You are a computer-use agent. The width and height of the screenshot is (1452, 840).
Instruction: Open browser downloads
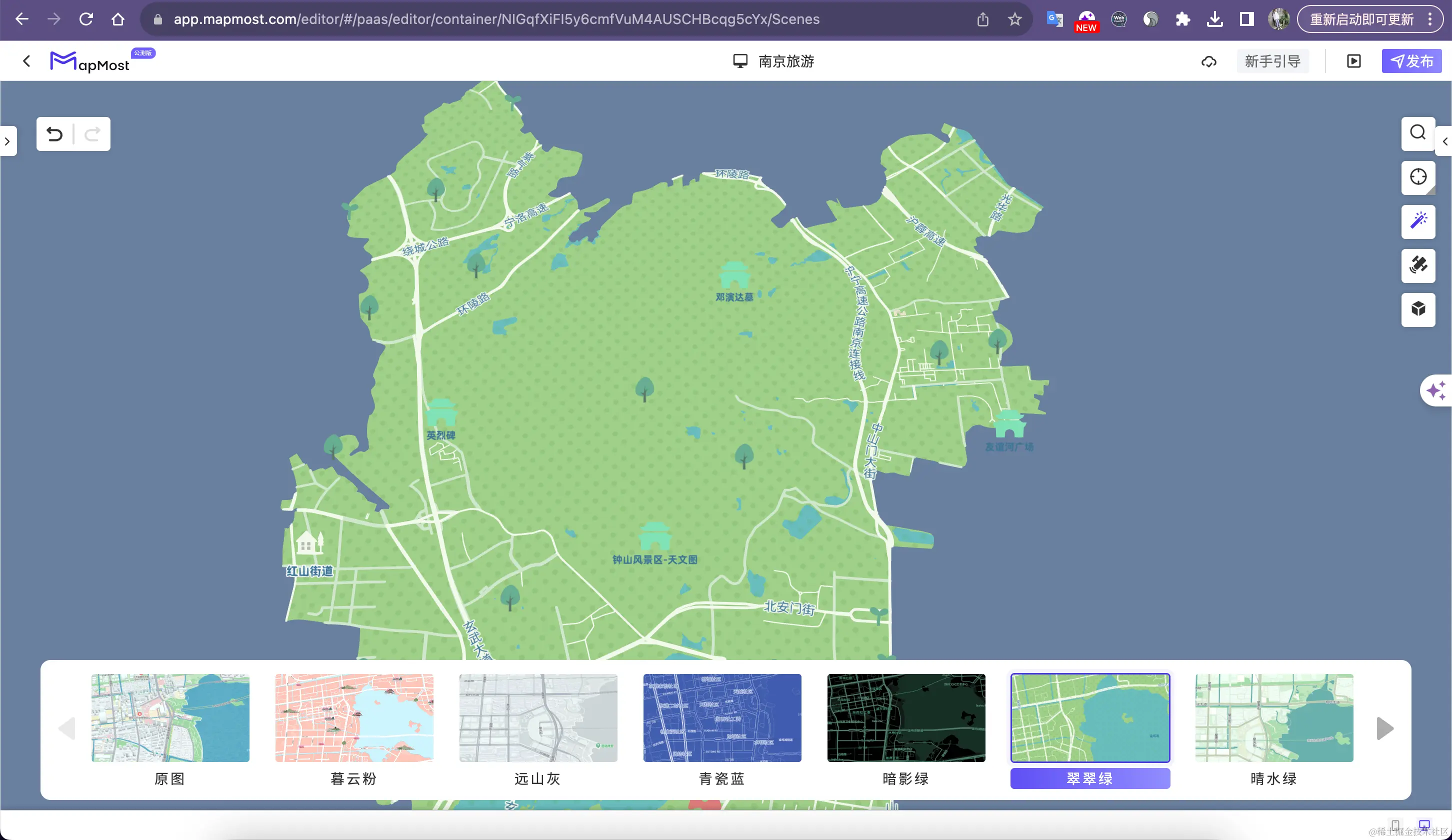click(1214, 19)
